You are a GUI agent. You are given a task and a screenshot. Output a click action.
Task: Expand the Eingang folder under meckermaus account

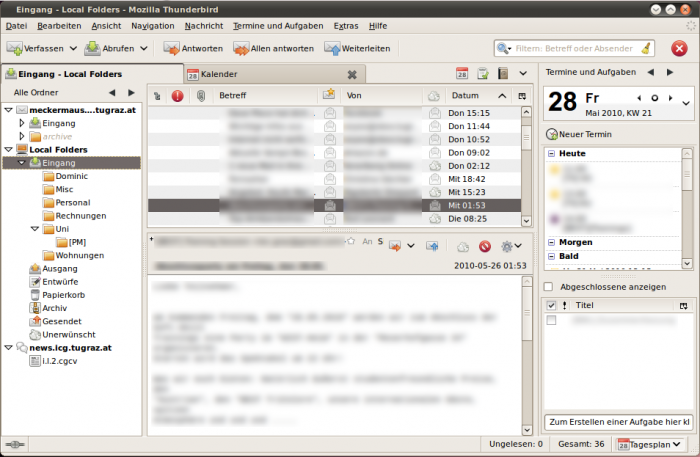click(22, 123)
